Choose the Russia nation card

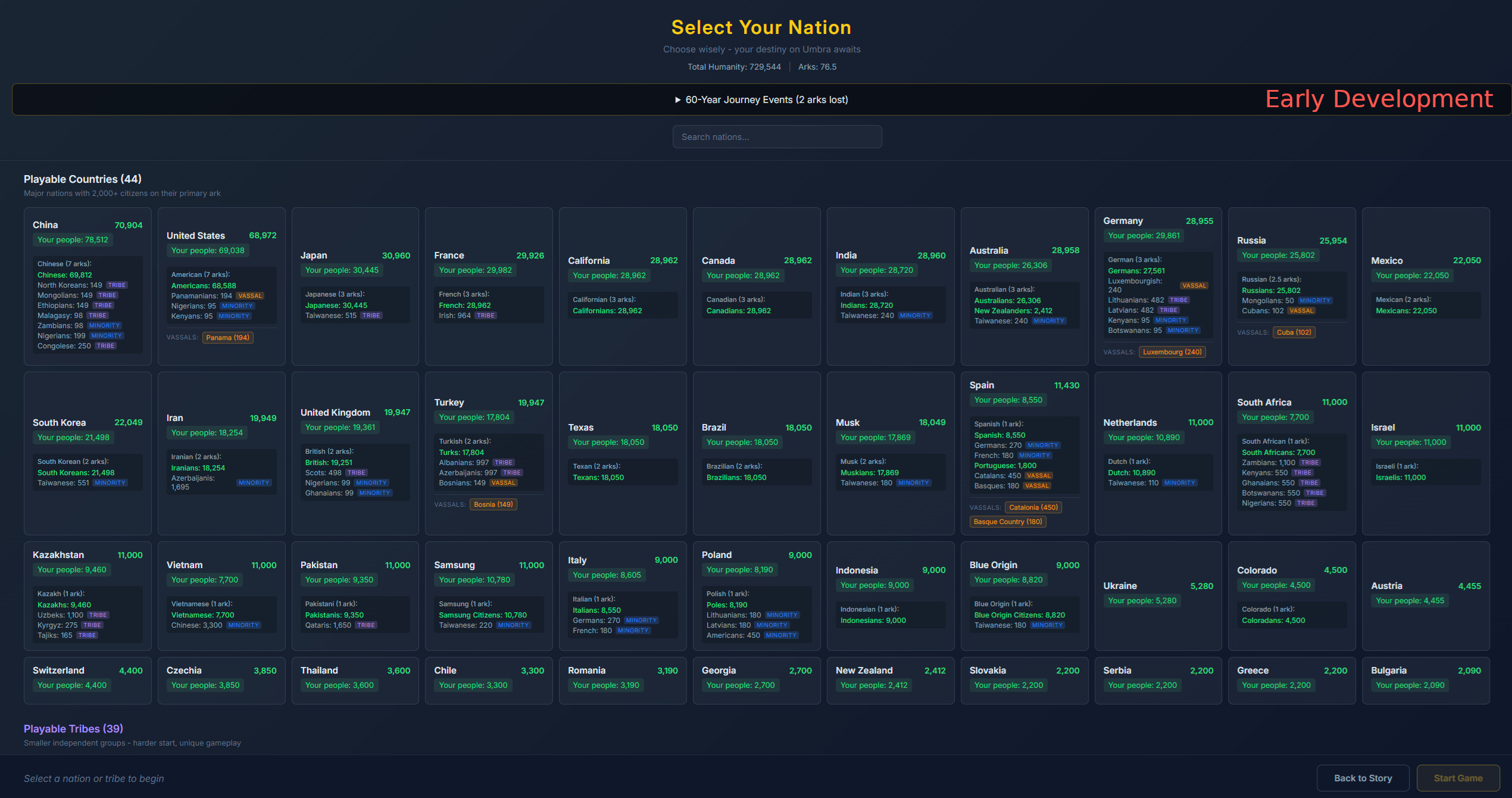[1292, 286]
